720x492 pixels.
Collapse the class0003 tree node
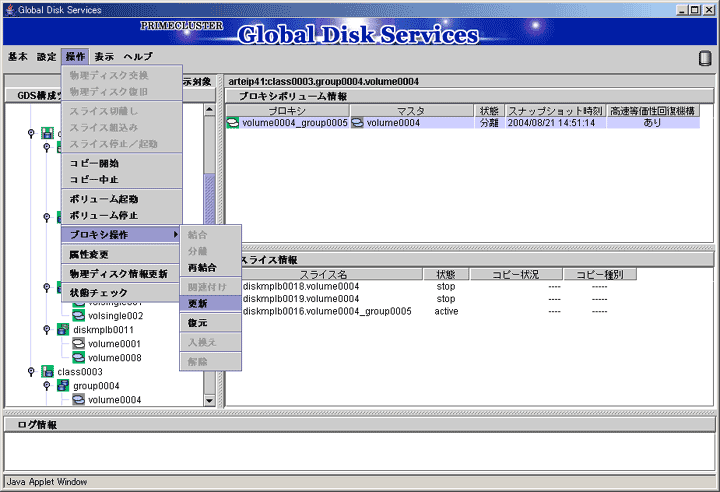click(x=31, y=371)
